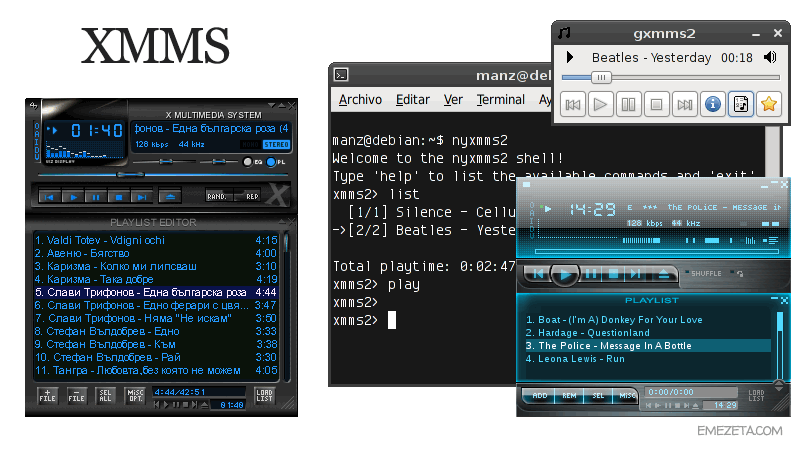The width and height of the screenshot is (800, 450).
Task: Click round play button in blue skin player
Action: (565, 275)
